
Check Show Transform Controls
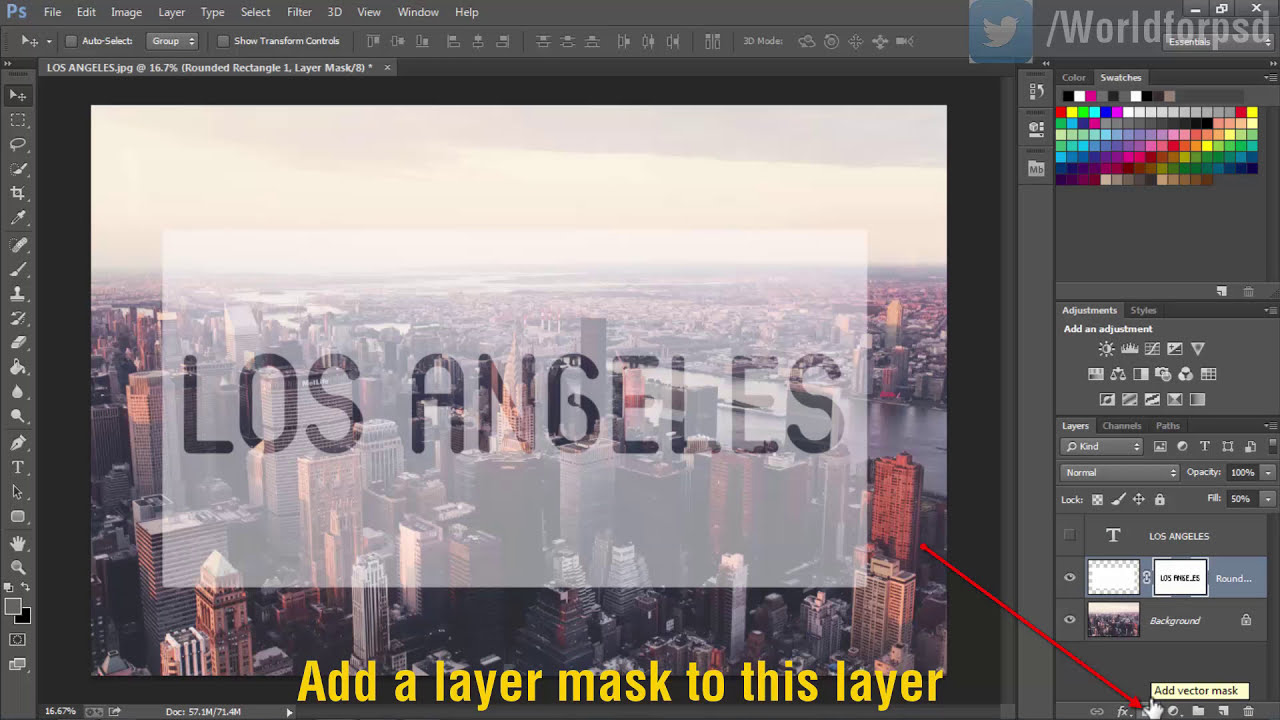(x=223, y=41)
